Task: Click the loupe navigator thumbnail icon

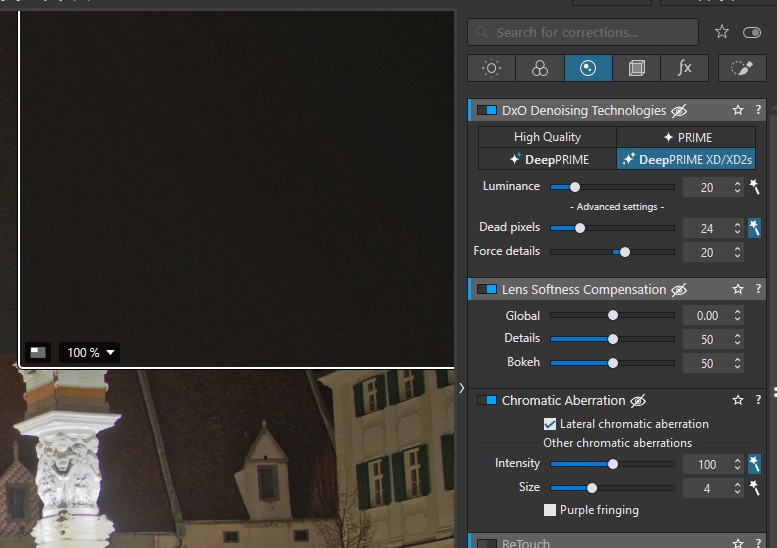Action: tap(38, 352)
